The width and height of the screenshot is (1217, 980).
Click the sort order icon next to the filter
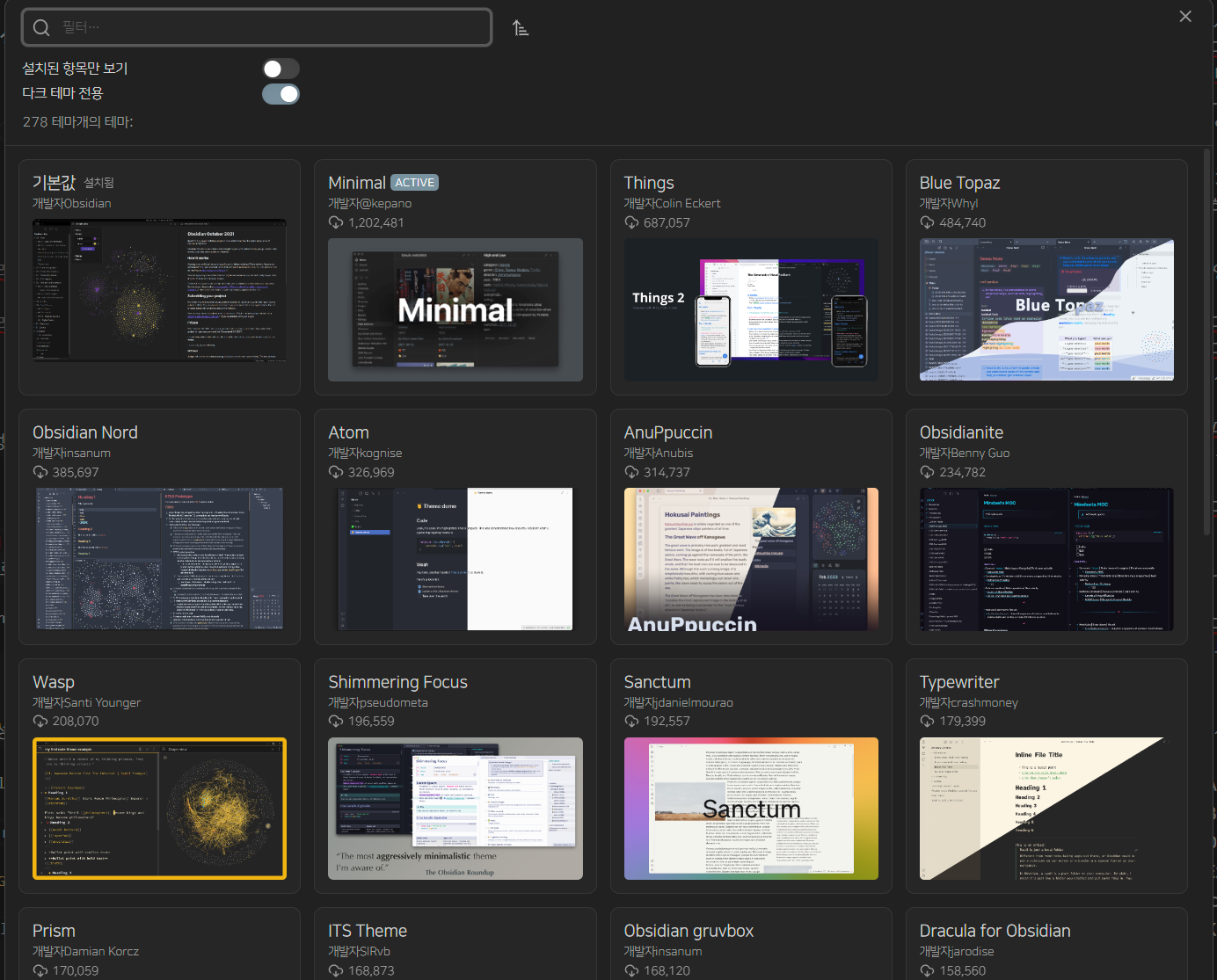click(x=521, y=28)
